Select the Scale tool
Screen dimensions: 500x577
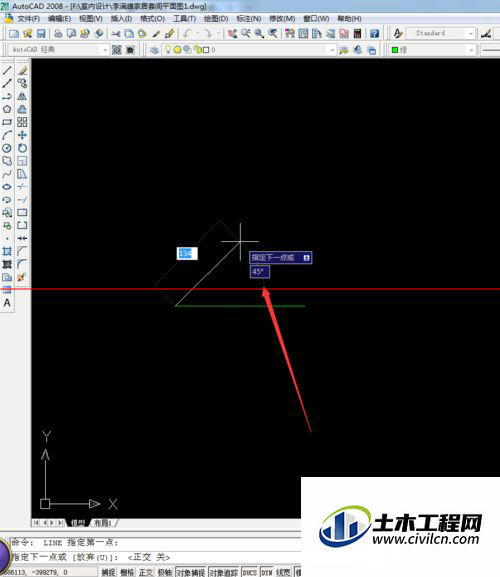[x=22, y=161]
